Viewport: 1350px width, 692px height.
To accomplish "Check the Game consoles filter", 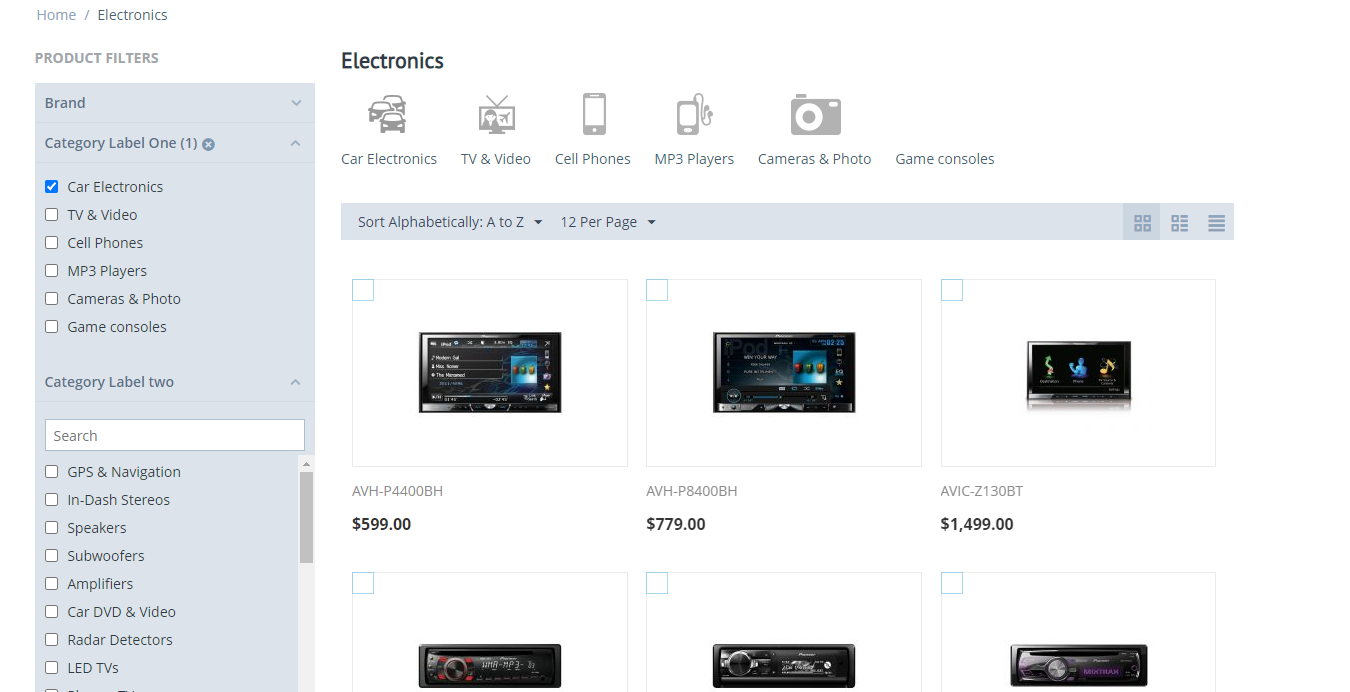I will [x=52, y=326].
